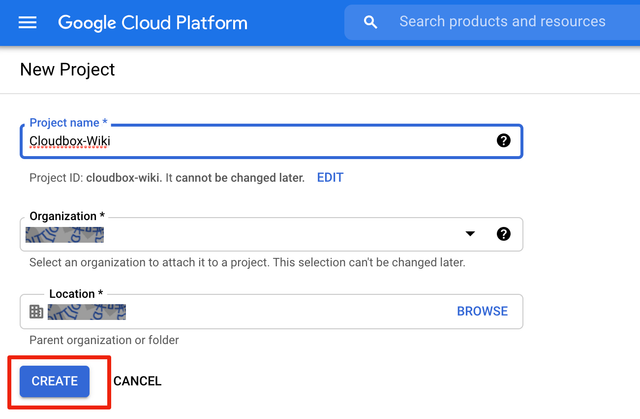Click the Search products and resources field
The width and height of the screenshot is (640, 419).
(492, 22)
